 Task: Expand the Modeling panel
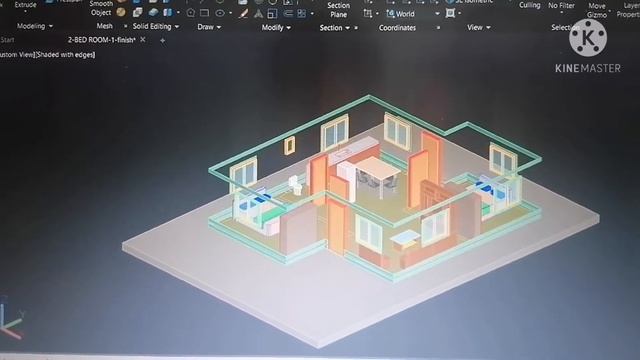tap(35, 26)
